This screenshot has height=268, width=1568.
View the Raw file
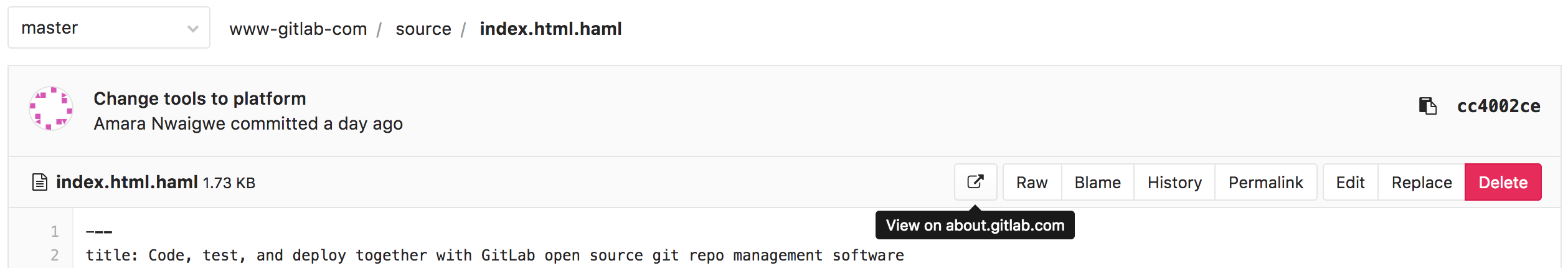pyautogui.click(x=1032, y=183)
